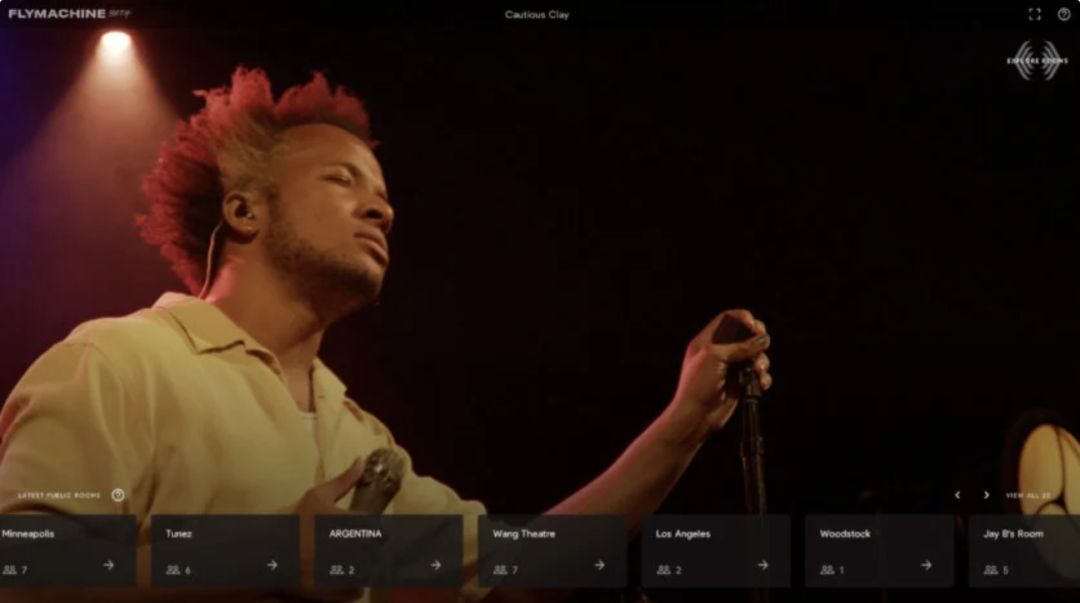Screen dimensions: 1080x603
Task: Join the Tunez room via its arrow
Action: 272,565
